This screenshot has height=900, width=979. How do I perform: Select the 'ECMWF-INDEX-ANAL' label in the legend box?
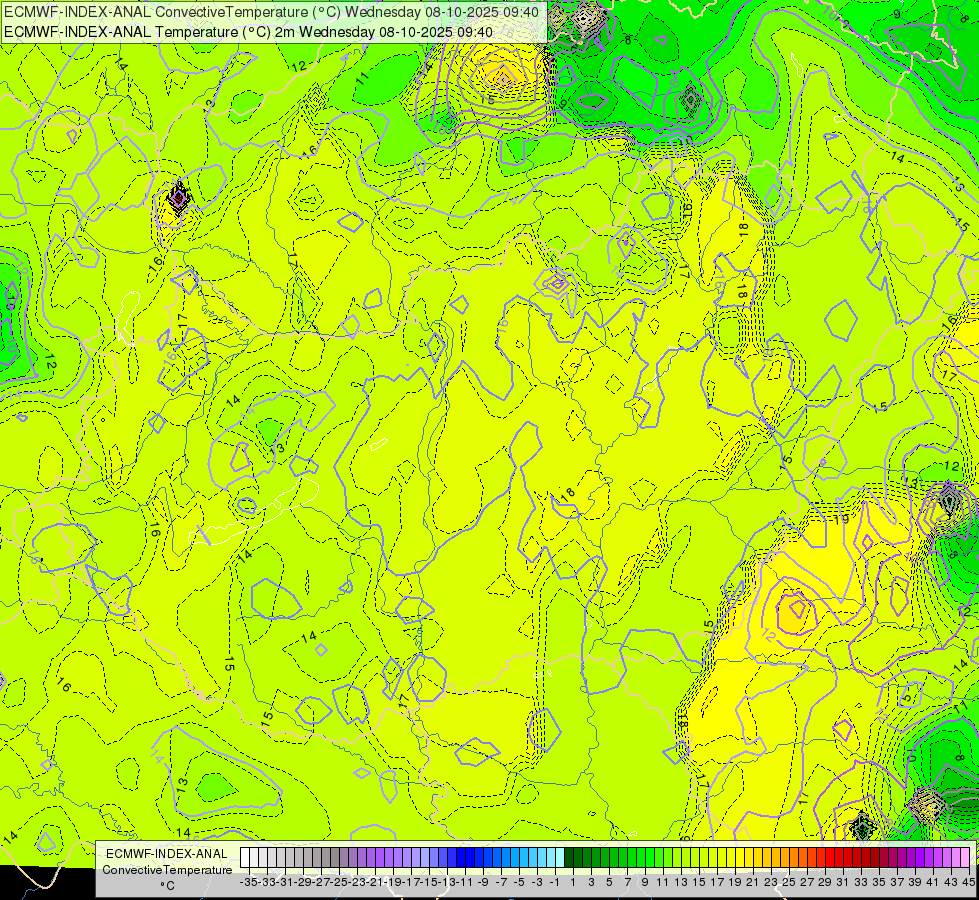[x=167, y=854]
